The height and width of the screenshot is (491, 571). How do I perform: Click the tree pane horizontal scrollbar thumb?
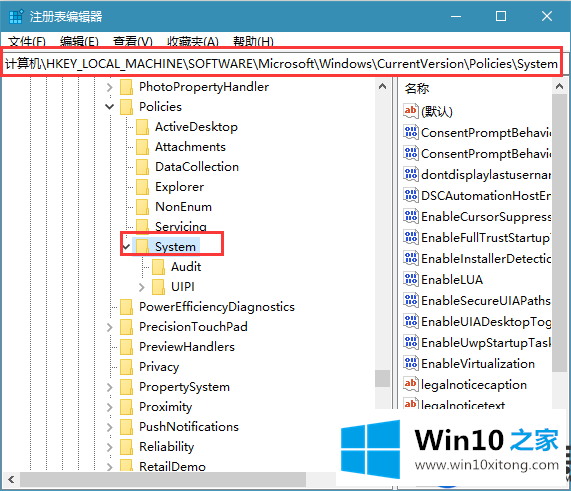[x=163, y=480]
